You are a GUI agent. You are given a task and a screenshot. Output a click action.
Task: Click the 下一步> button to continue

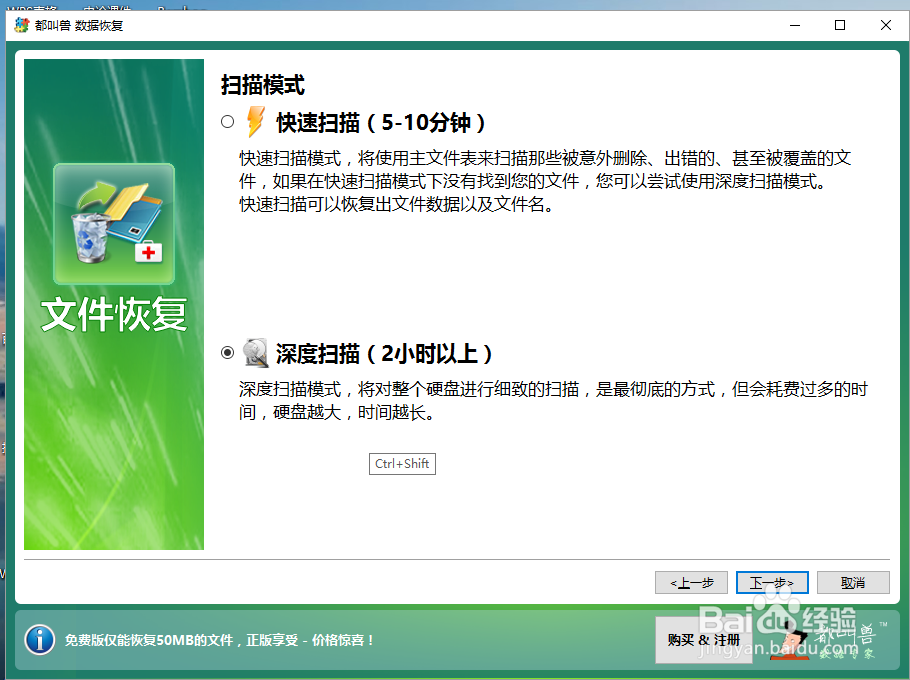click(772, 582)
